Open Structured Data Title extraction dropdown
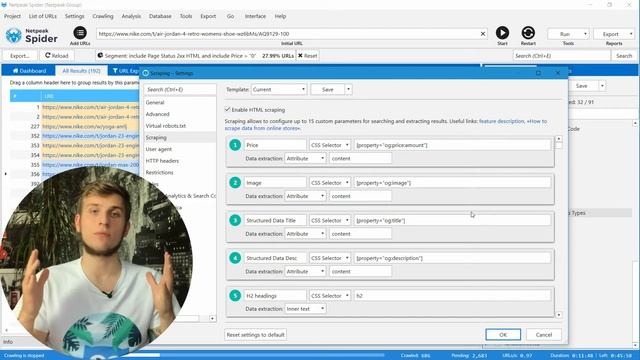640x360 pixels. point(305,234)
